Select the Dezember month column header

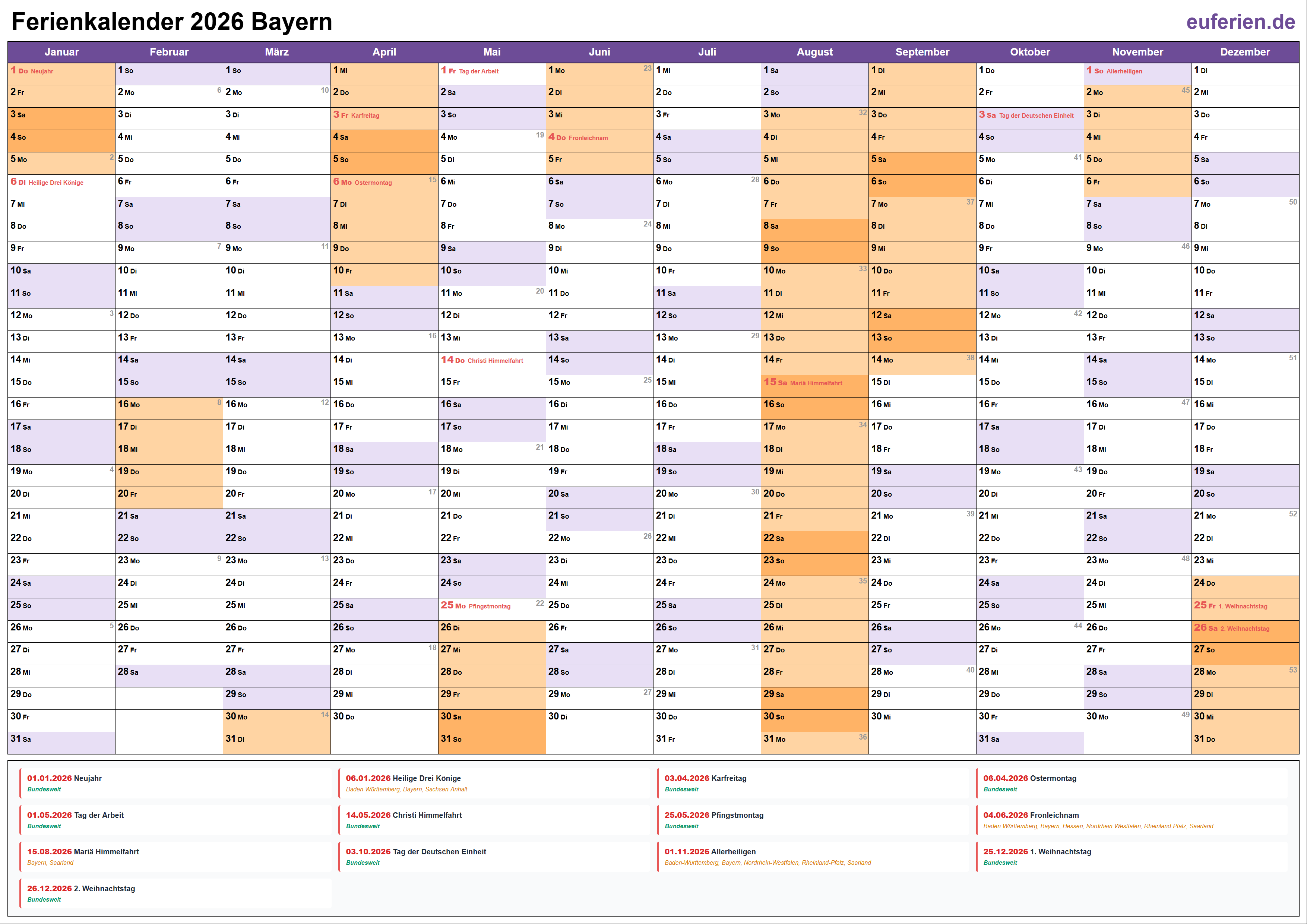click(x=1244, y=52)
